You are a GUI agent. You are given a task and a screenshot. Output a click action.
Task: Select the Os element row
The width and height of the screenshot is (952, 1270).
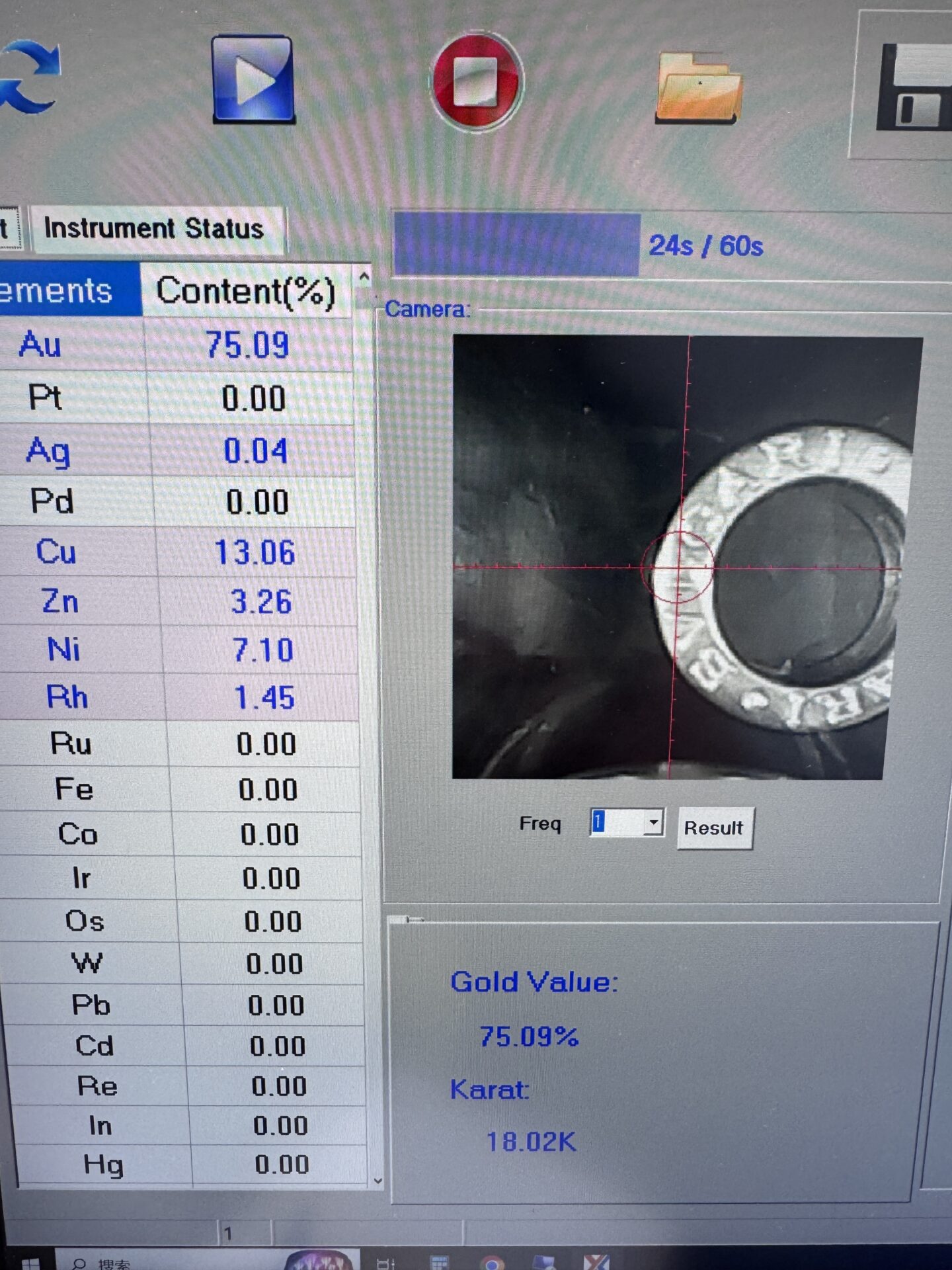[182, 921]
